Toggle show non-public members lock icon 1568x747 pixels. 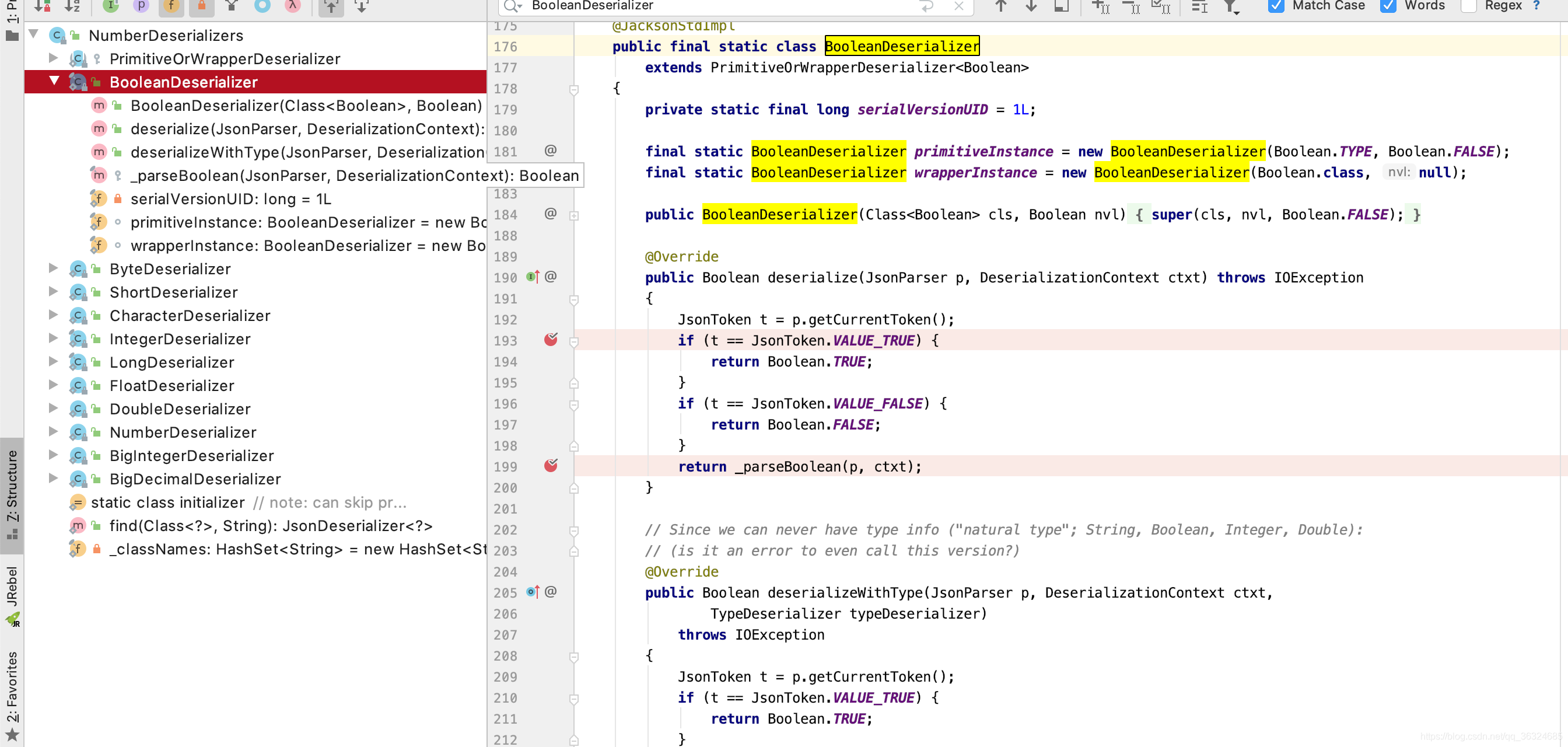point(201,5)
